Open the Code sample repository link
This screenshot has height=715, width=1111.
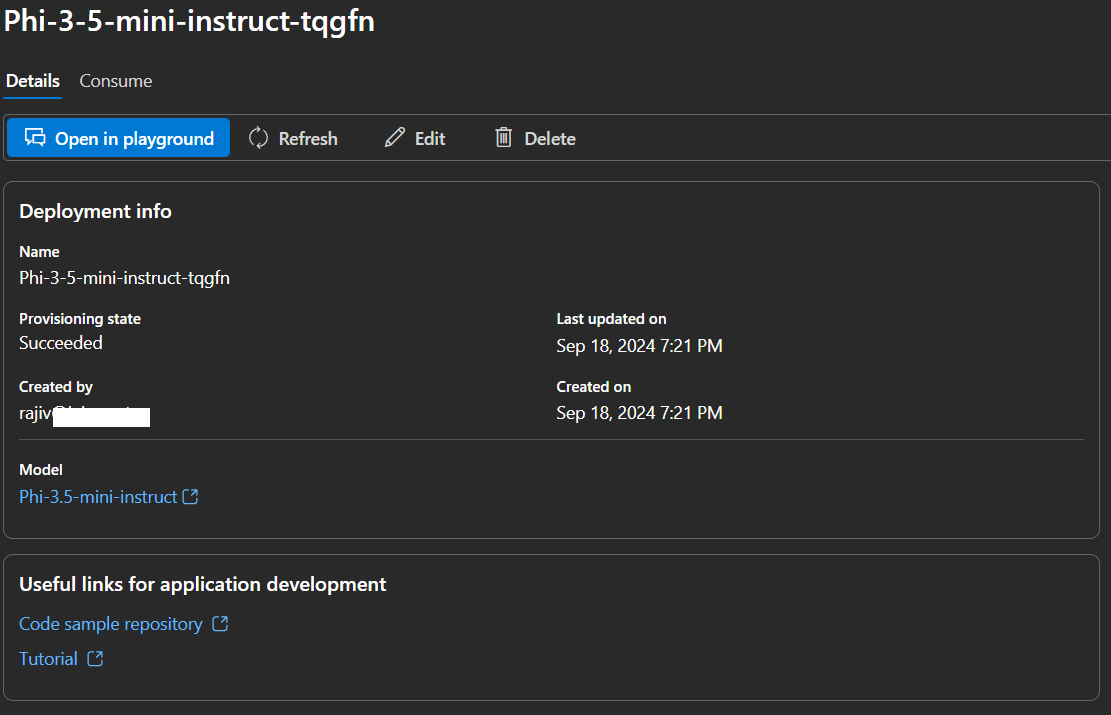[111, 624]
